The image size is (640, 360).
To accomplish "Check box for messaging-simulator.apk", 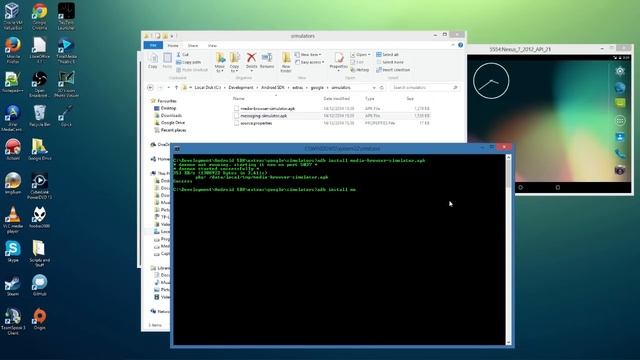I will point(236,116).
